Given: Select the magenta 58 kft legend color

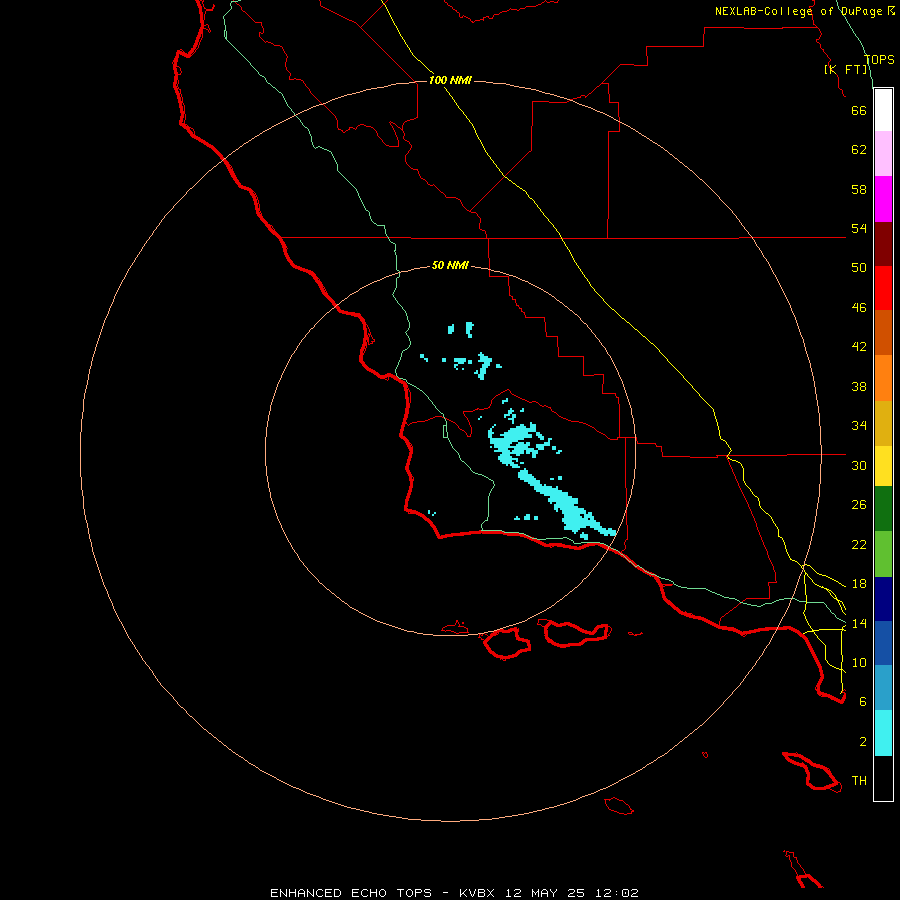Looking at the screenshot, I should tap(883, 199).
